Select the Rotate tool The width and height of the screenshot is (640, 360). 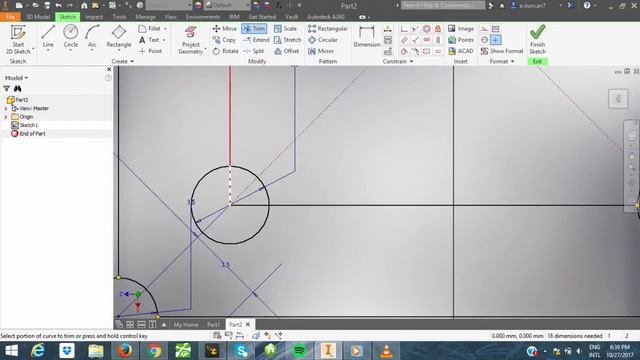click(225, 51)
